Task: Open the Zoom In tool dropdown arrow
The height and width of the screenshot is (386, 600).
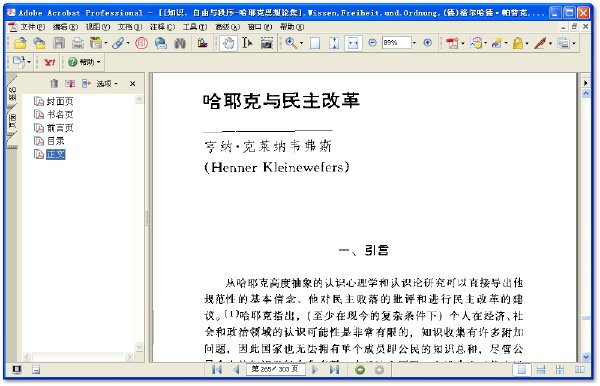Action: coord(301,43)
